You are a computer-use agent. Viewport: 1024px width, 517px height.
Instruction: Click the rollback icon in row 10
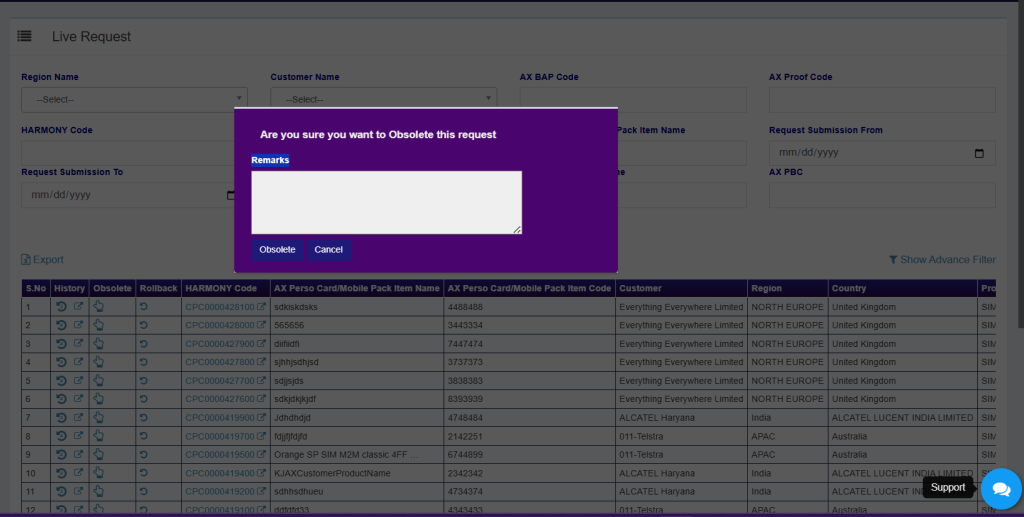[x=143, y=473]
